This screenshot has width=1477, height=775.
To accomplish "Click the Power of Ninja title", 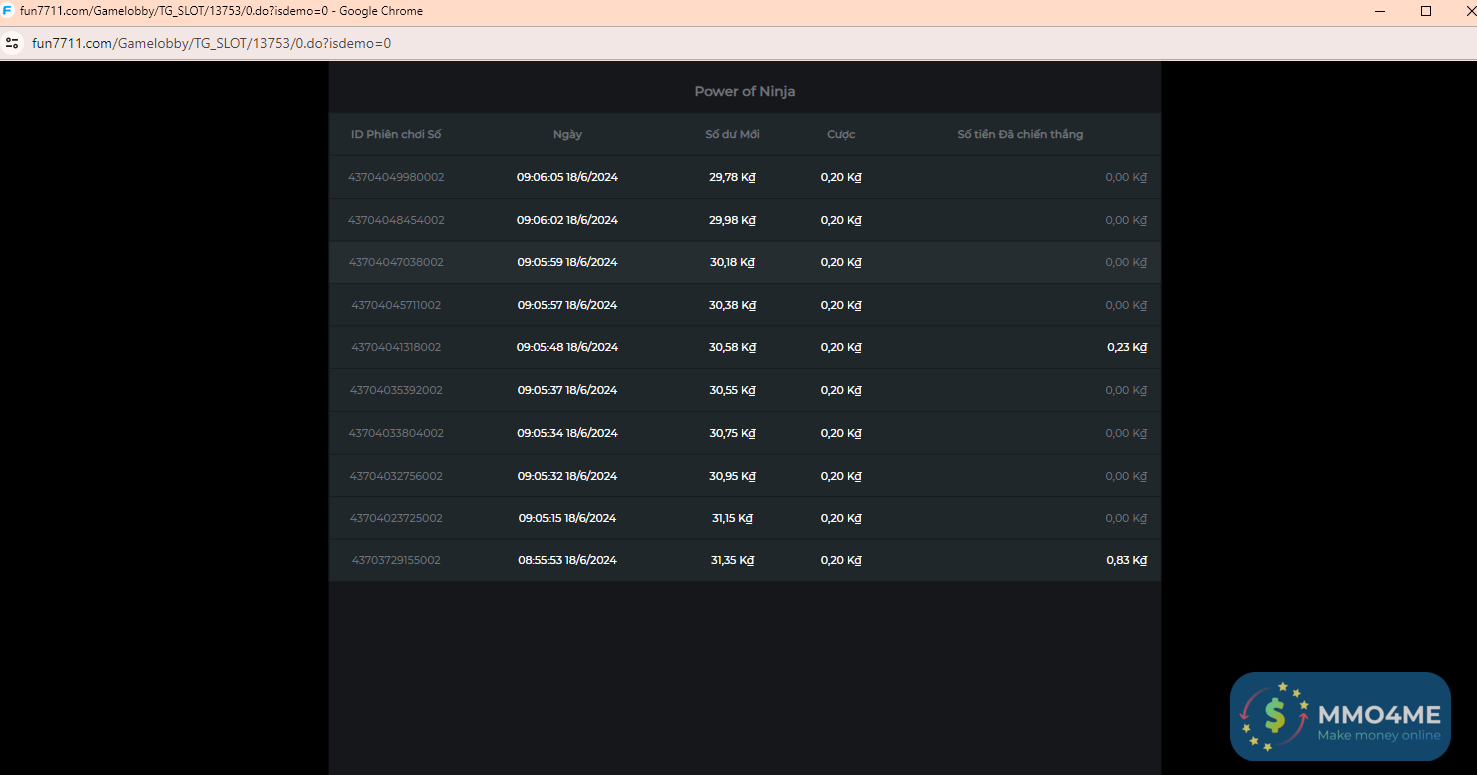I will tap(744, 91).
